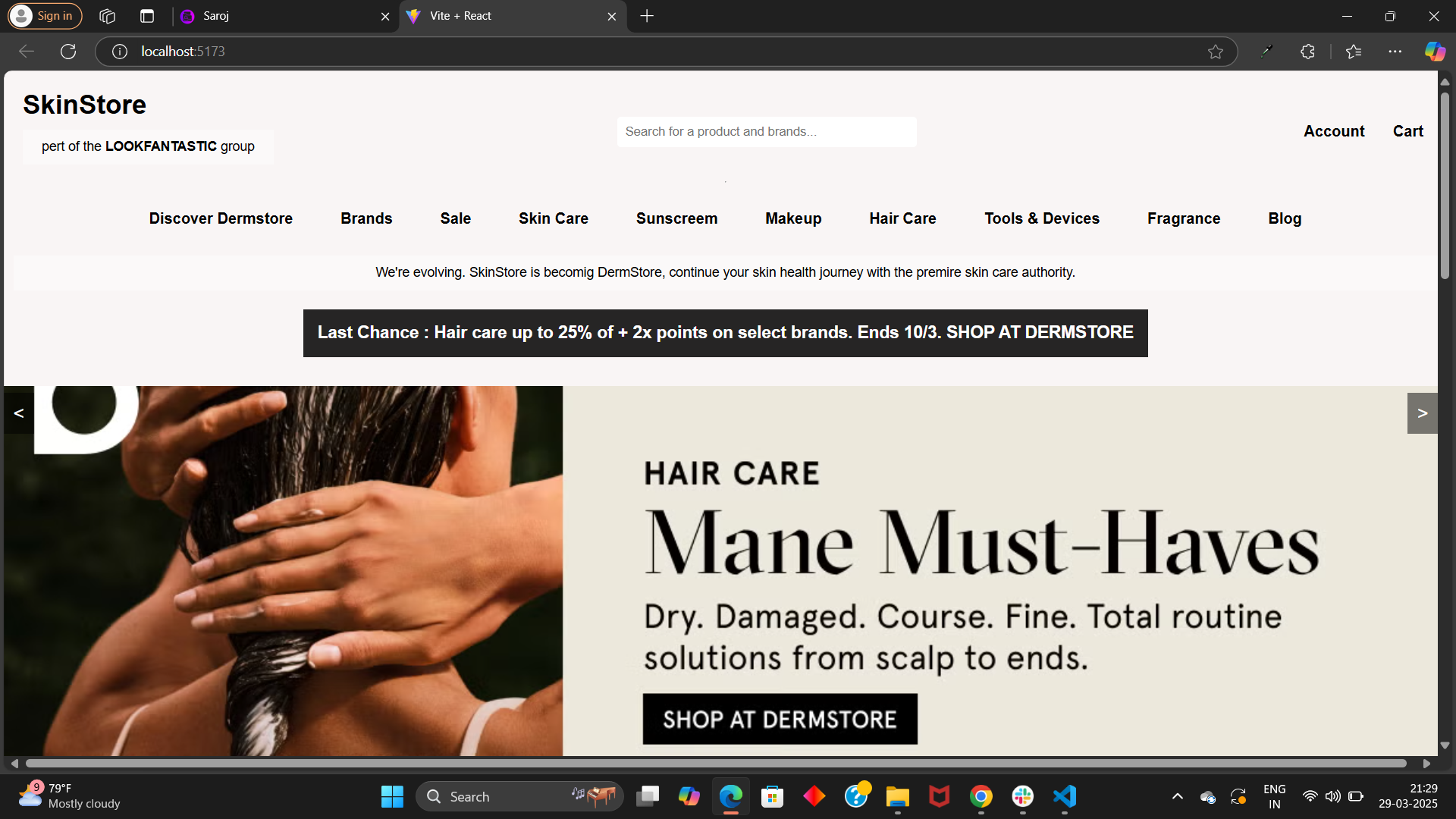The width and height of the screenshot is (1456, 819).
Task: Open File Explorer from taskbar
Action: point(897,796)
